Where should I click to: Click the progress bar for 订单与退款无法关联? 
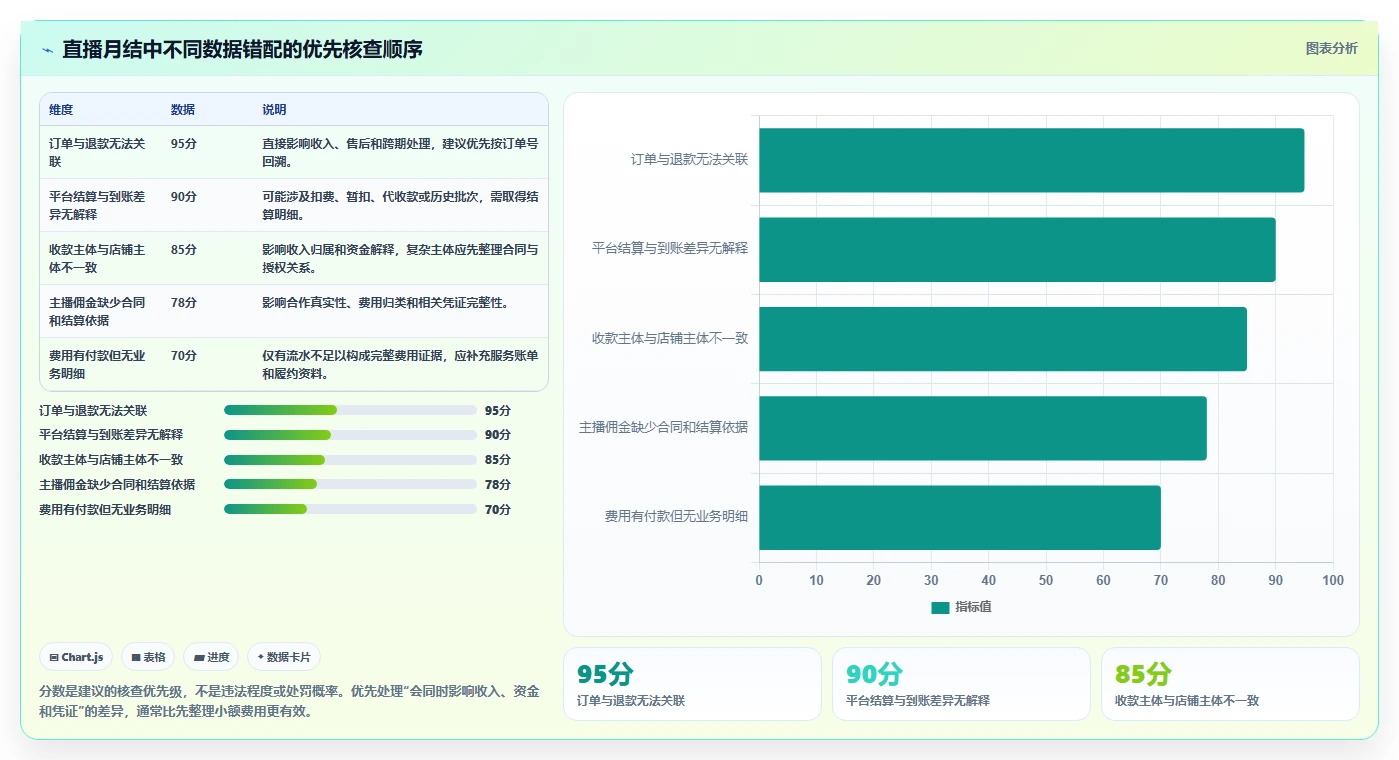pyautogui.click(x=350, y=410)
